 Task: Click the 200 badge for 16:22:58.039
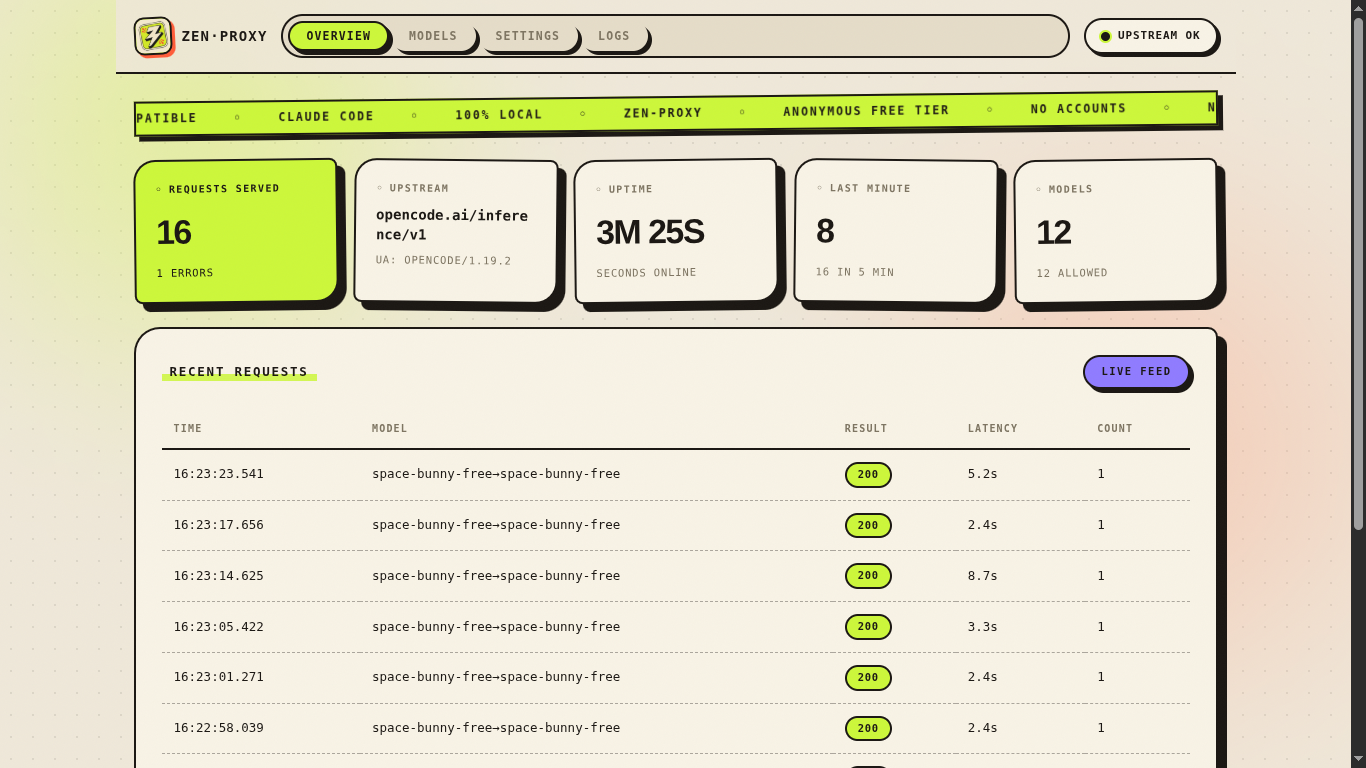(868, 729)
